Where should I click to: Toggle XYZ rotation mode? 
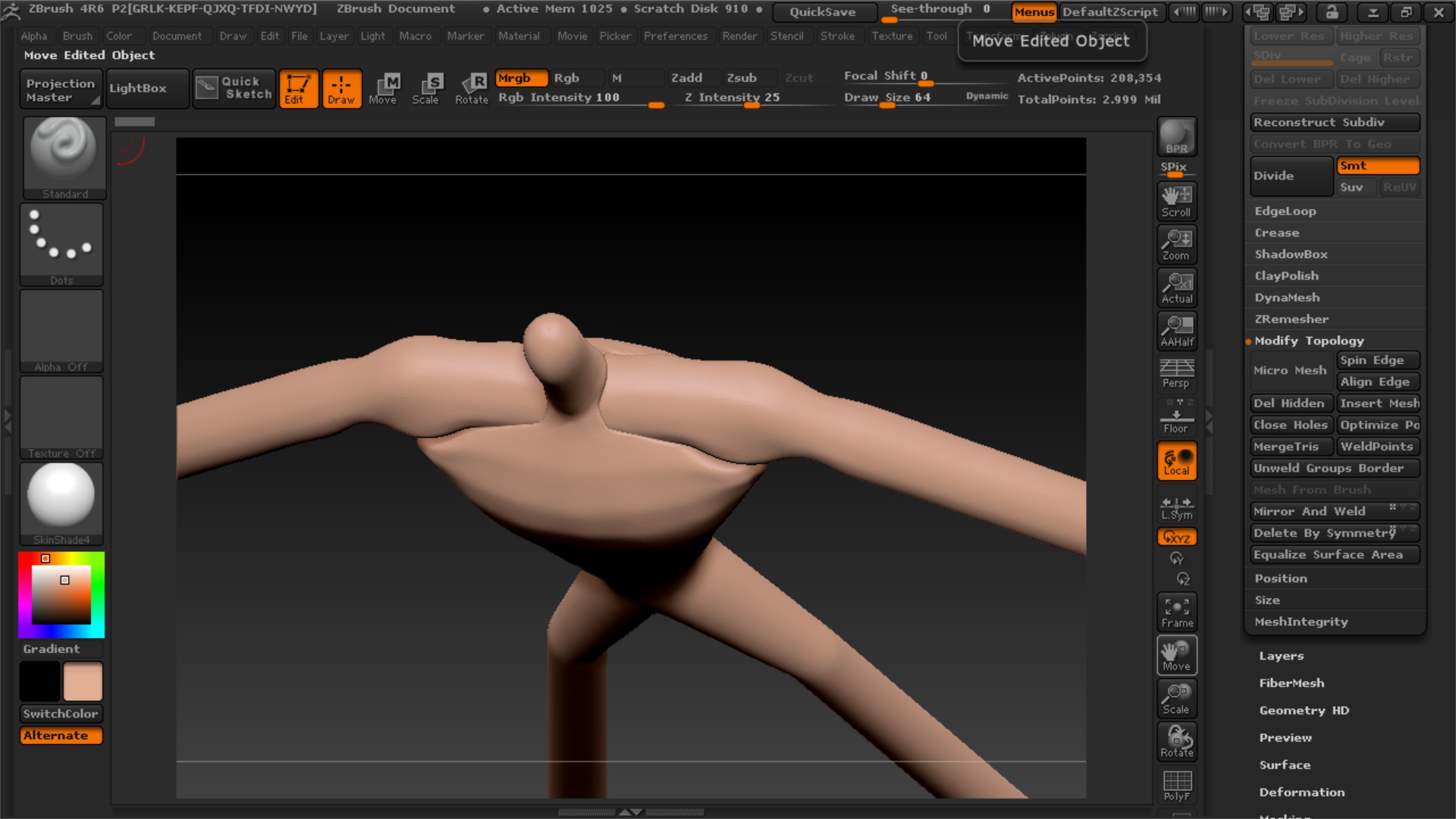(1176, 537)
